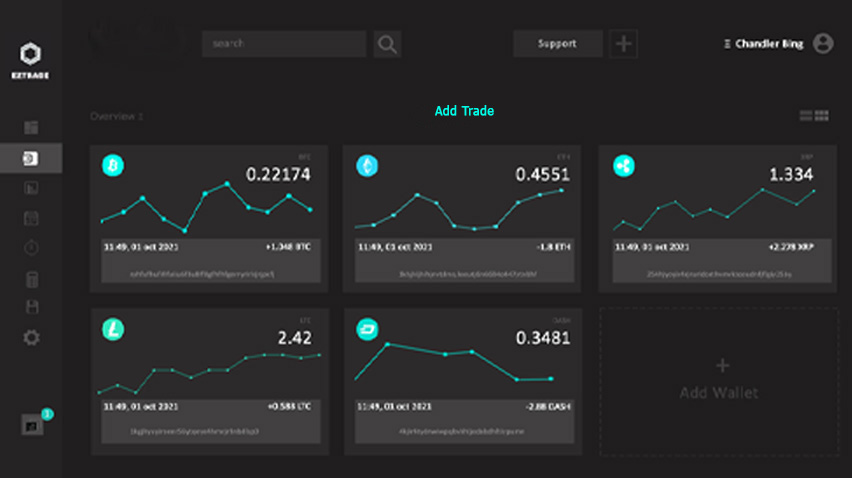Screen dimensions: 852x478
Task: Switch to list view layout
Action: tap(806, 116)
